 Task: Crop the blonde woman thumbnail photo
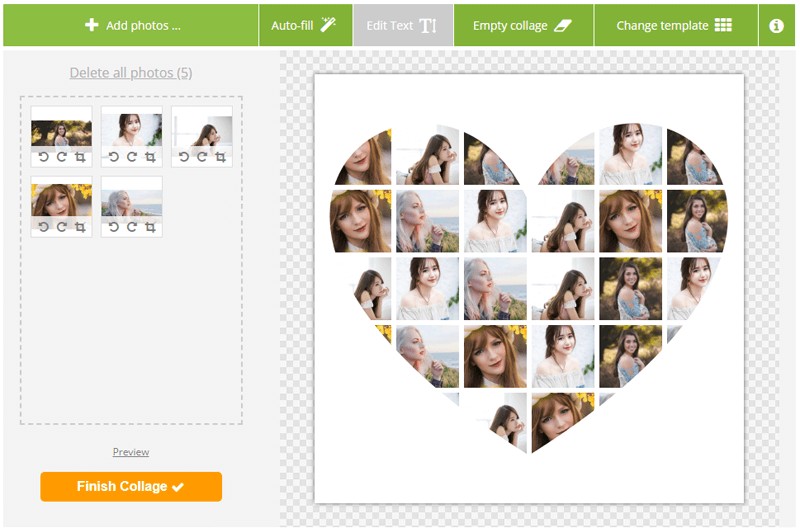(150, 227)
